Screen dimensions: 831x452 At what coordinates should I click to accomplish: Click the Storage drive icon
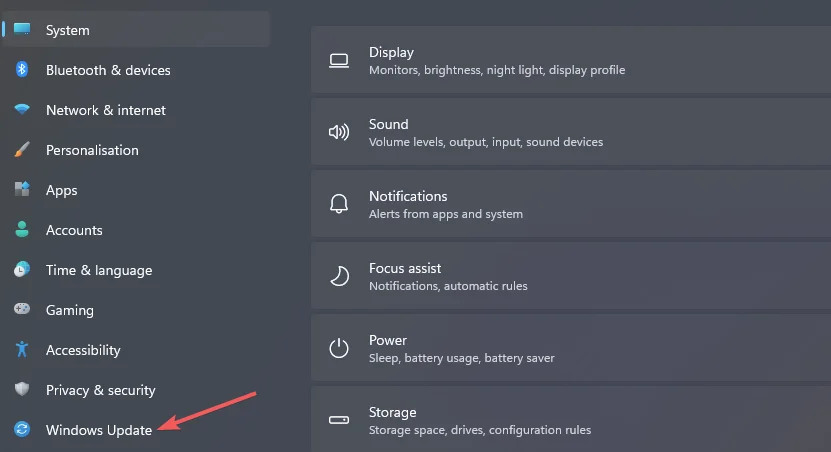tap(339, 420)
